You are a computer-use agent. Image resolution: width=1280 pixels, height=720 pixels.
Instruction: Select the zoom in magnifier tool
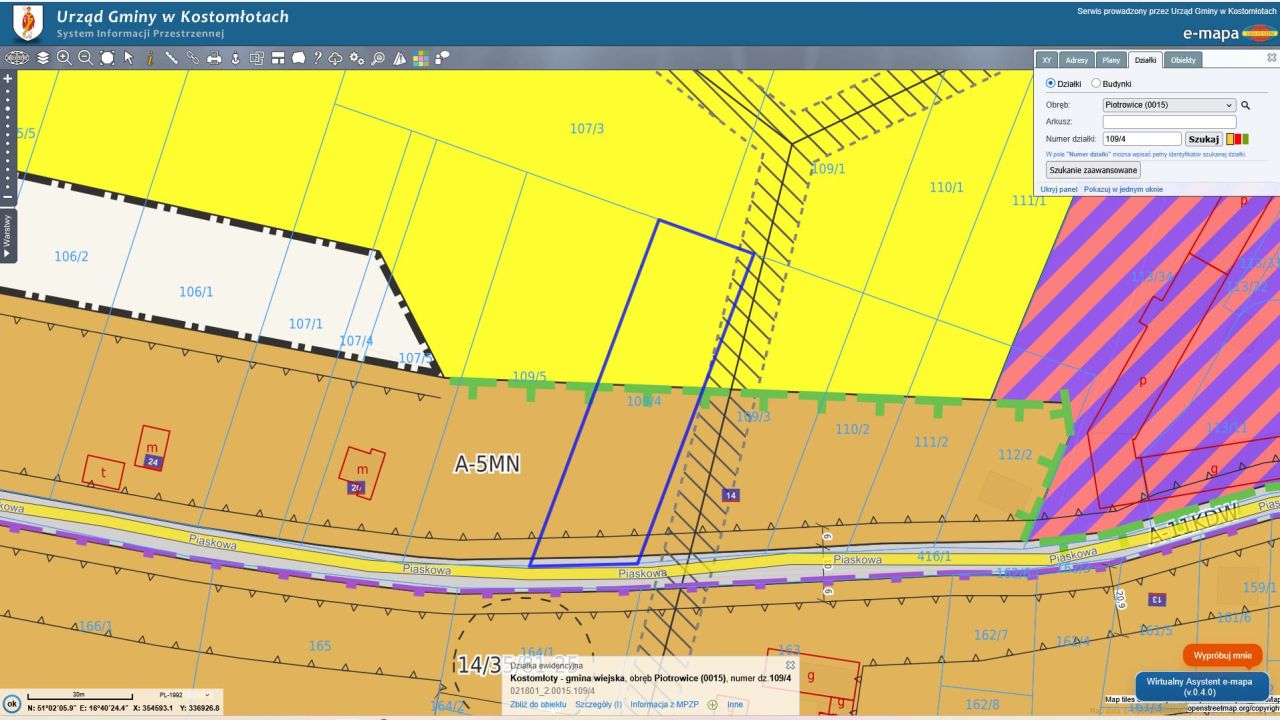(x=64, y=58)
